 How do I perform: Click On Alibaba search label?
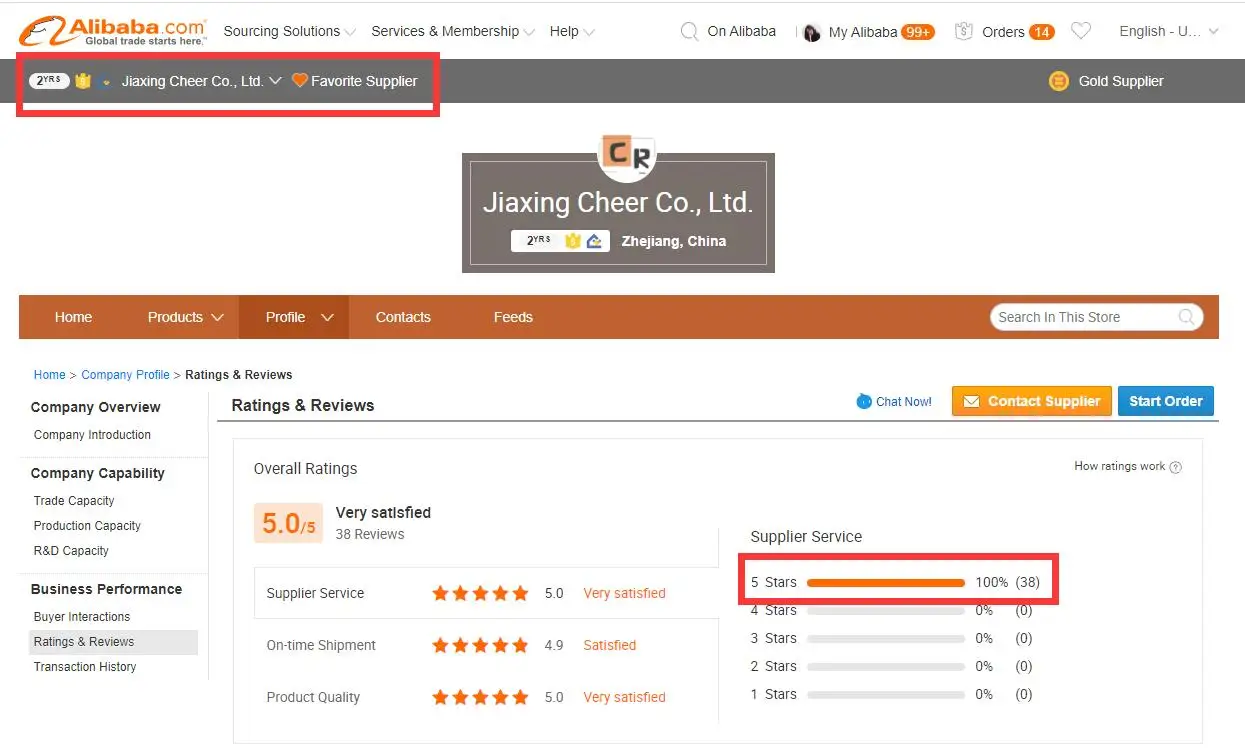point(741,31)
